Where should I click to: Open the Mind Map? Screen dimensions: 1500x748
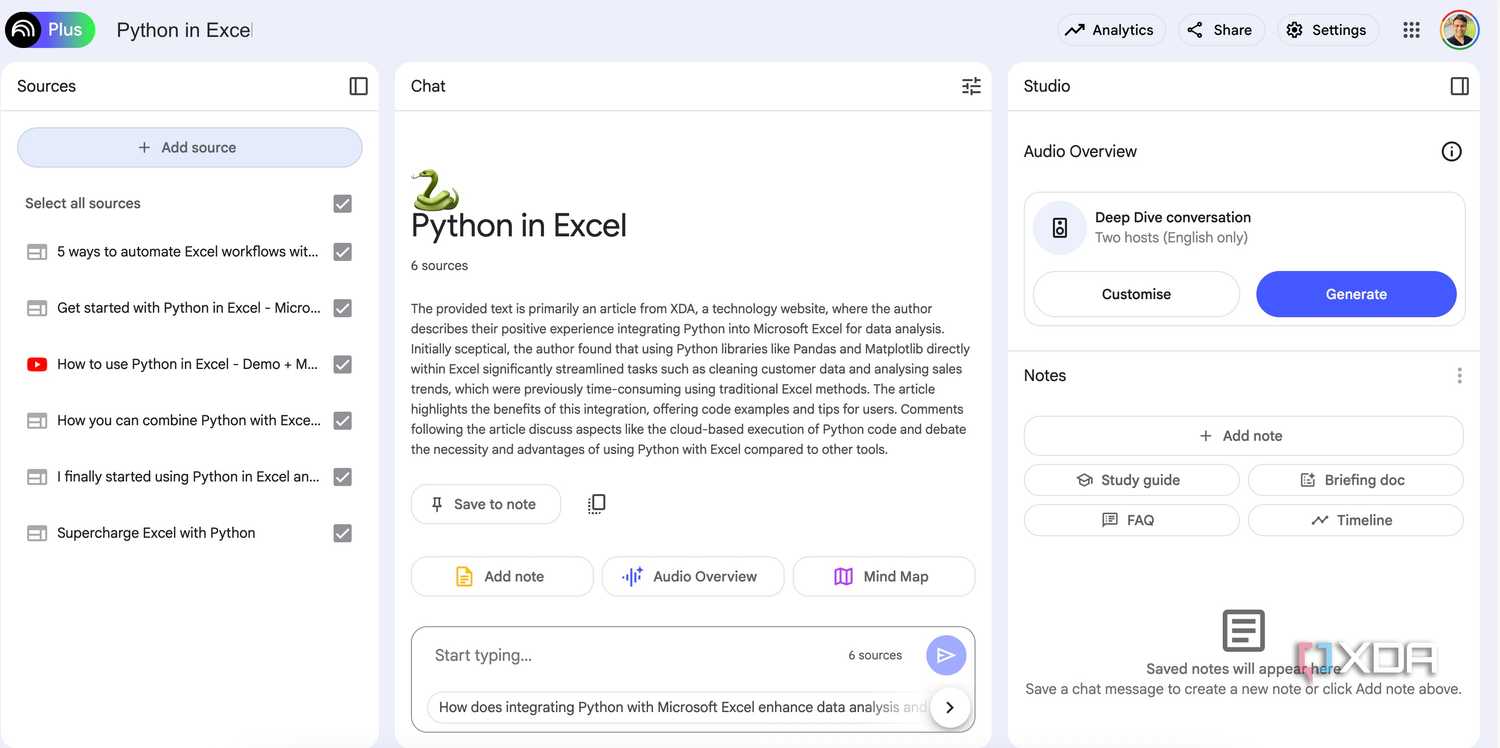[x=884, y=577]
